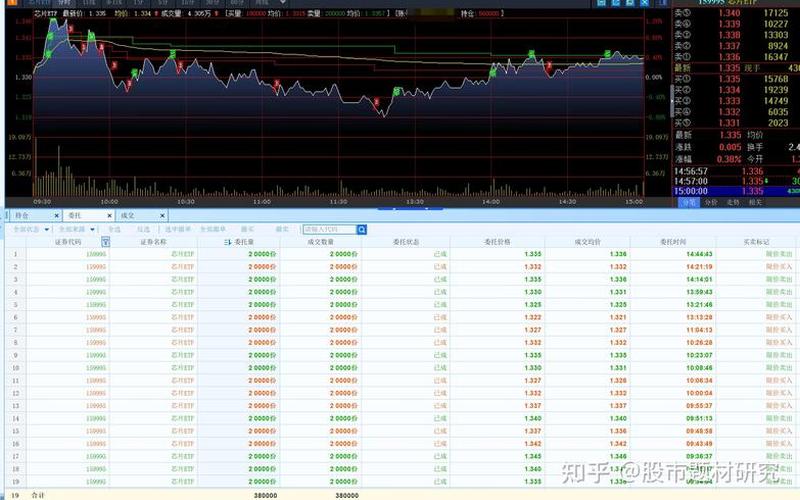Image resolution: width=800 pixels, height=500 pixels.
Task: Click the 成交均价 column header
Action: click(587, 242)
